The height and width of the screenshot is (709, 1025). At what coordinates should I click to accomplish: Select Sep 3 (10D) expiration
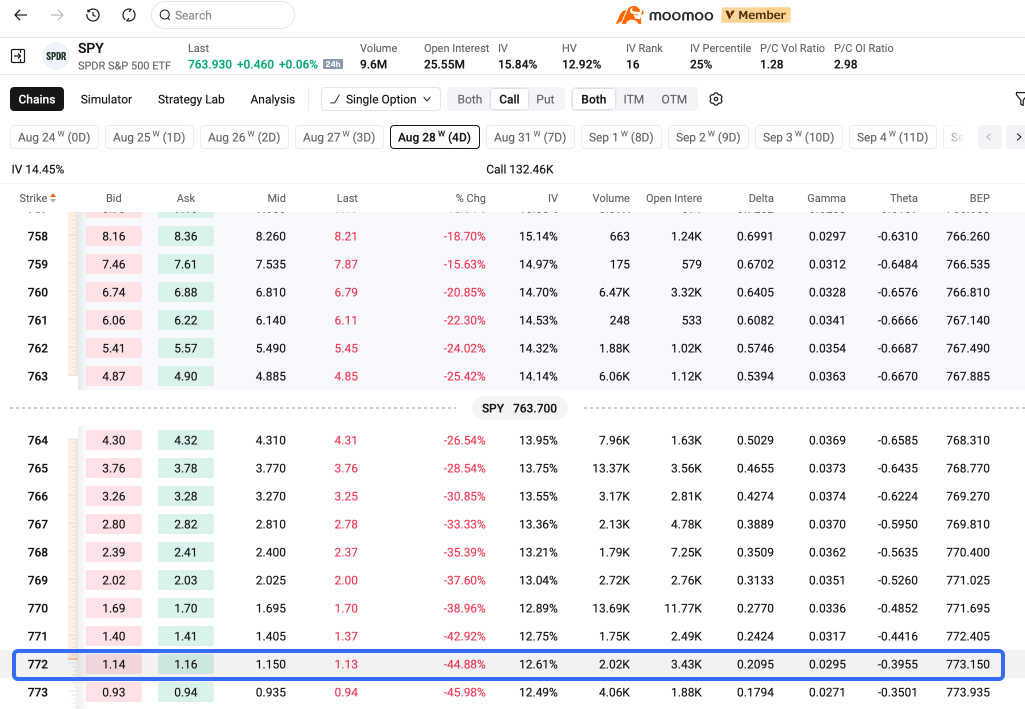coord(799,137)
